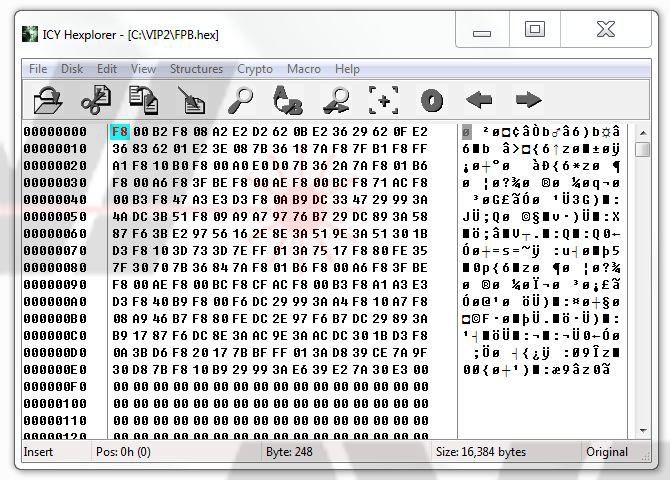Click the Paste toolbar icon
670x480 pixels.
coord(191,100)
